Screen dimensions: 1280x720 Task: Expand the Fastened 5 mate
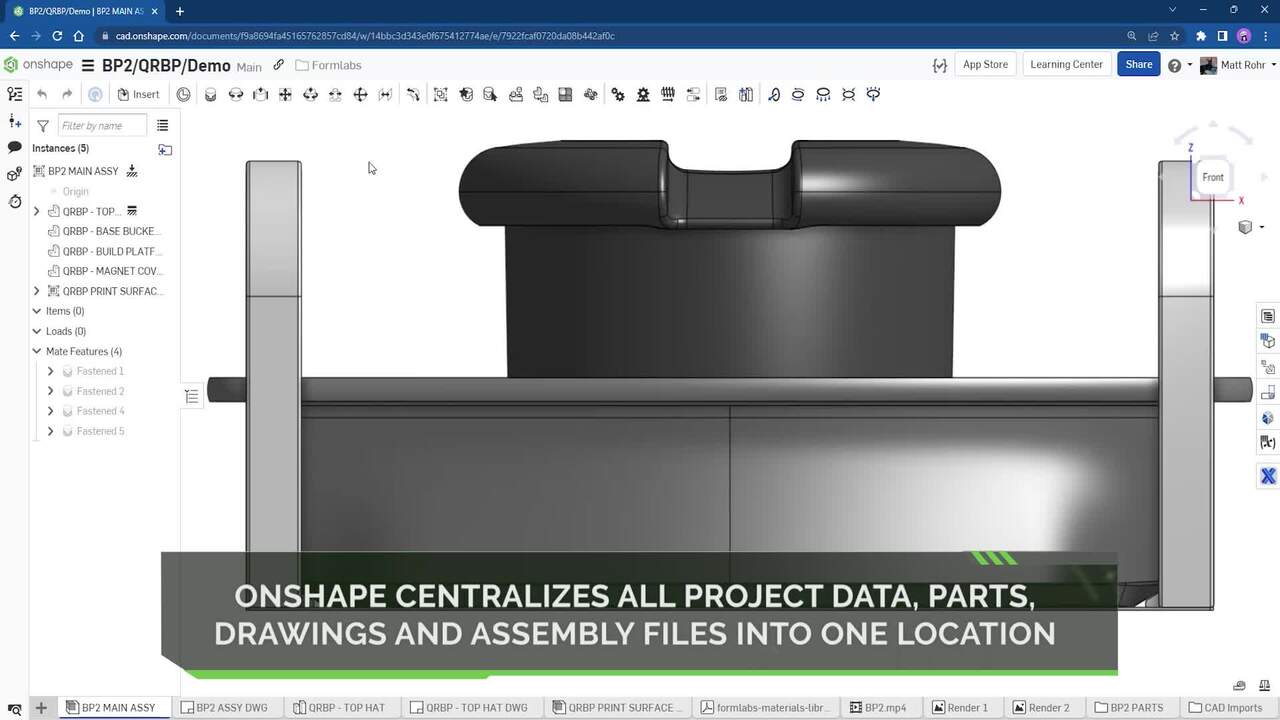click(x=50, y=431)
